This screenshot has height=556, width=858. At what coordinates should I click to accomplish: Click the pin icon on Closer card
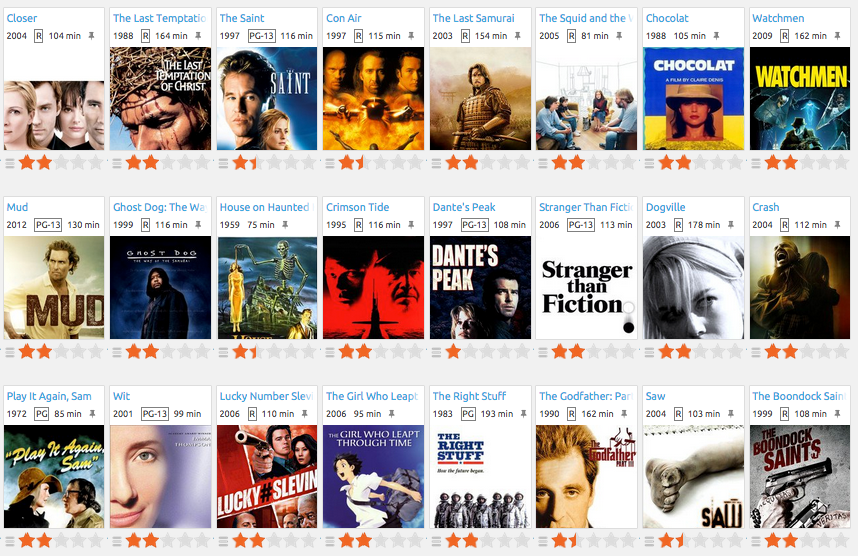(91, 36)
